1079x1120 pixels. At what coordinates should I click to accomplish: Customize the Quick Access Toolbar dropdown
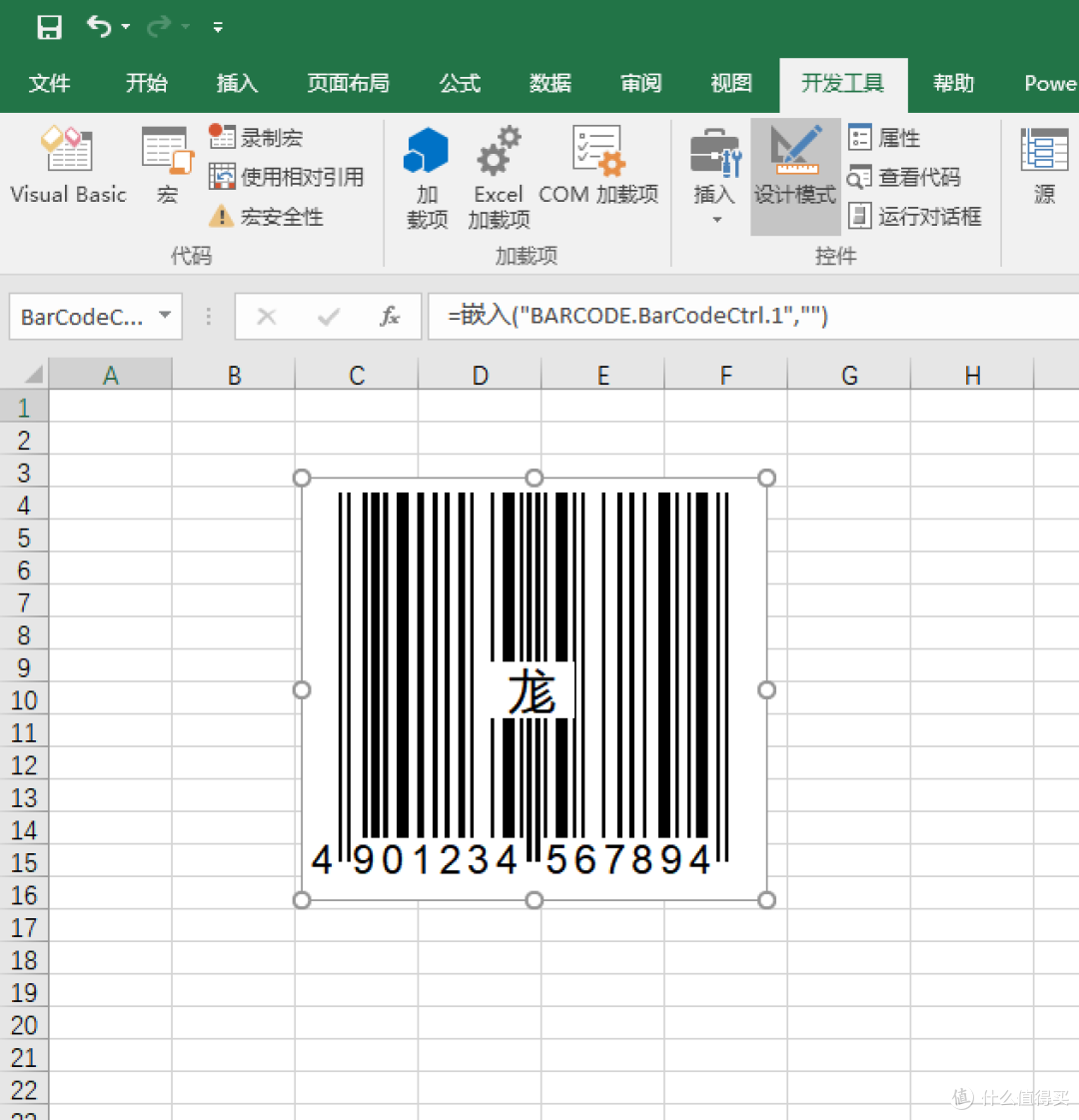coord(218,27)
